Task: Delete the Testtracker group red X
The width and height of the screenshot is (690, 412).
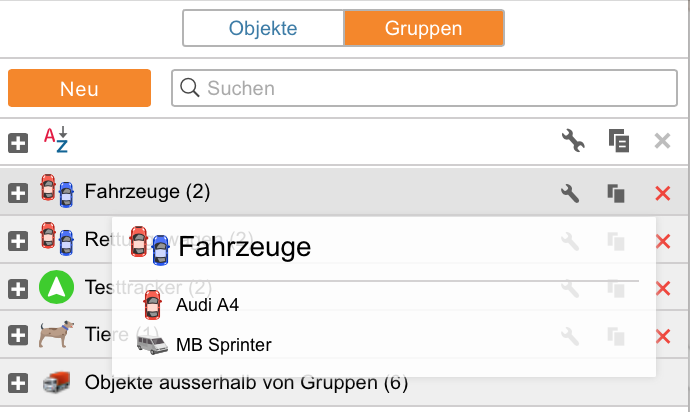Action: pyautogui.click(x=662, y=288)
